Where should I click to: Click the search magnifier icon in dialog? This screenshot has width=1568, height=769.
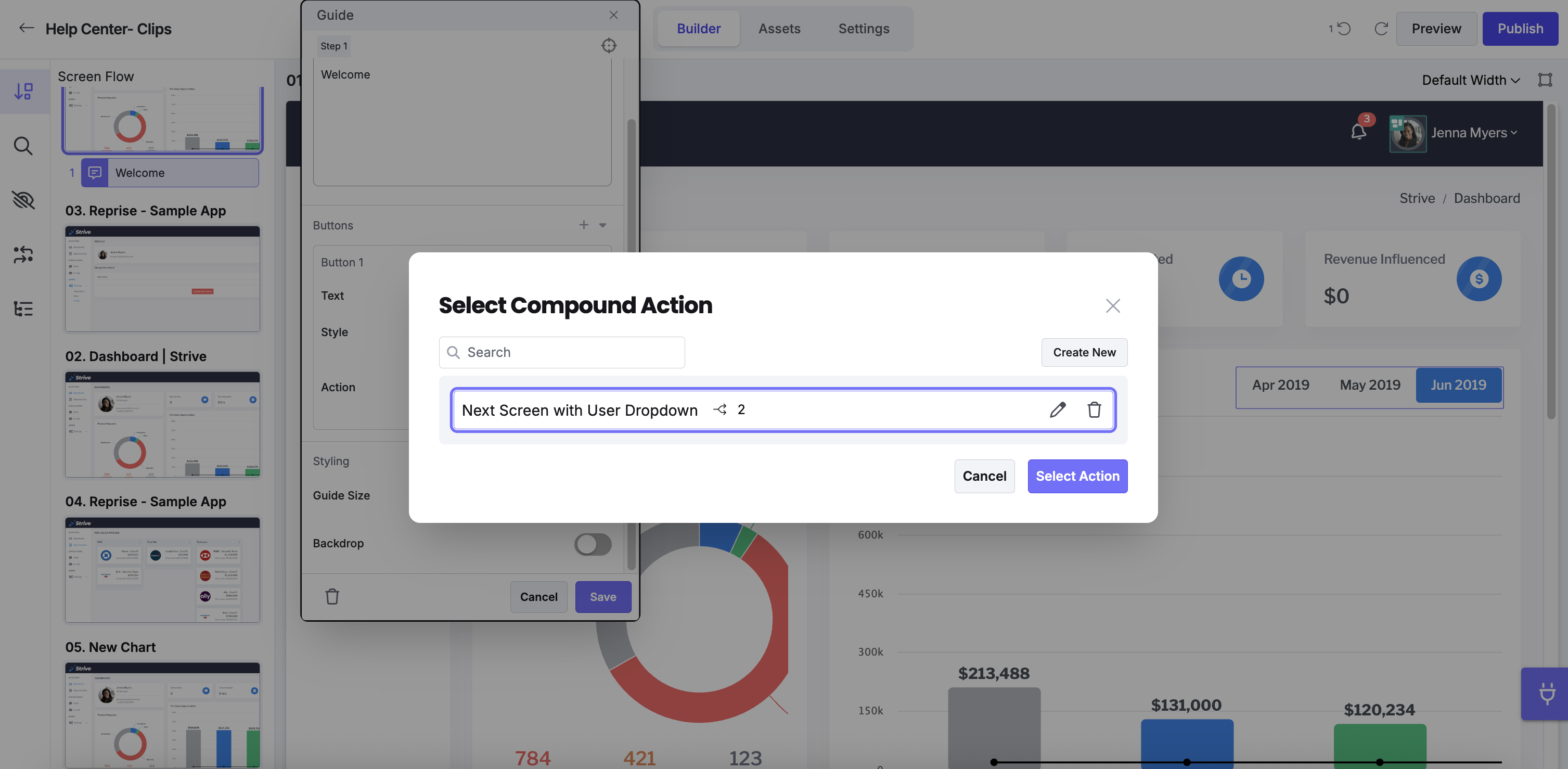click(x=454, y=353)
